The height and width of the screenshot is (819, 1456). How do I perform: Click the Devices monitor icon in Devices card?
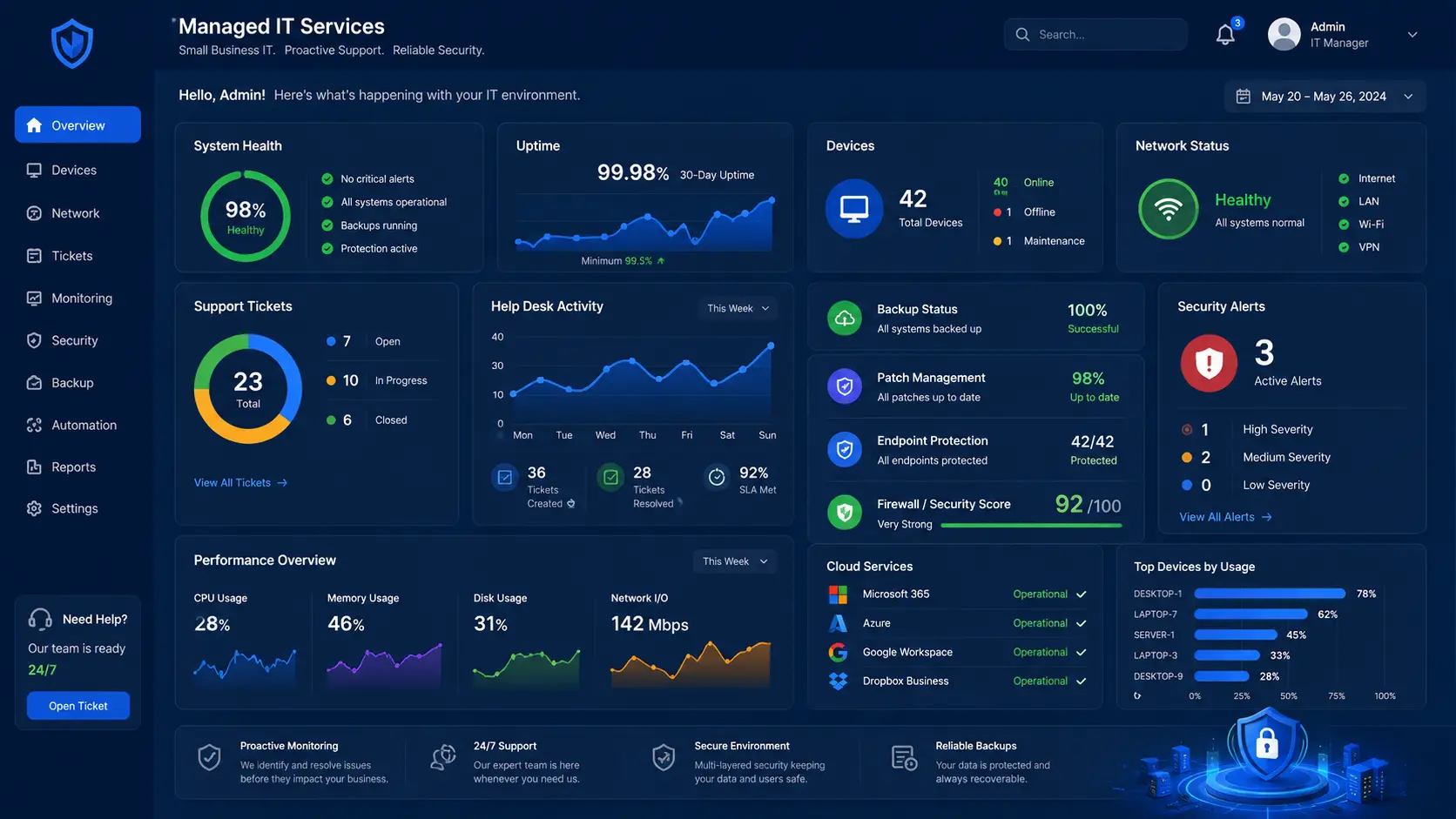(x=854, y=209)
